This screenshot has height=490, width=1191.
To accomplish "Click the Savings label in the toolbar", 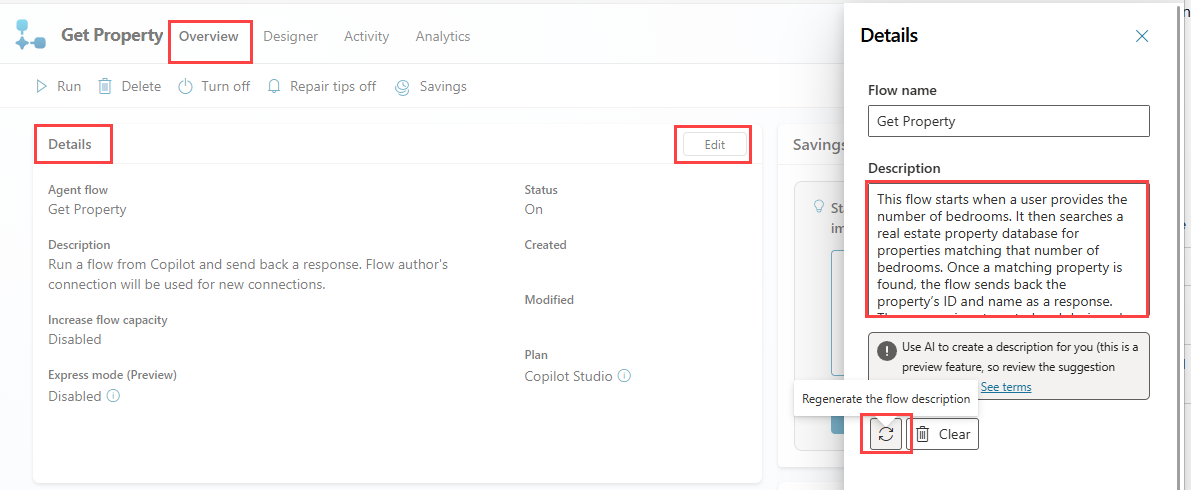I will coord(443,87).
